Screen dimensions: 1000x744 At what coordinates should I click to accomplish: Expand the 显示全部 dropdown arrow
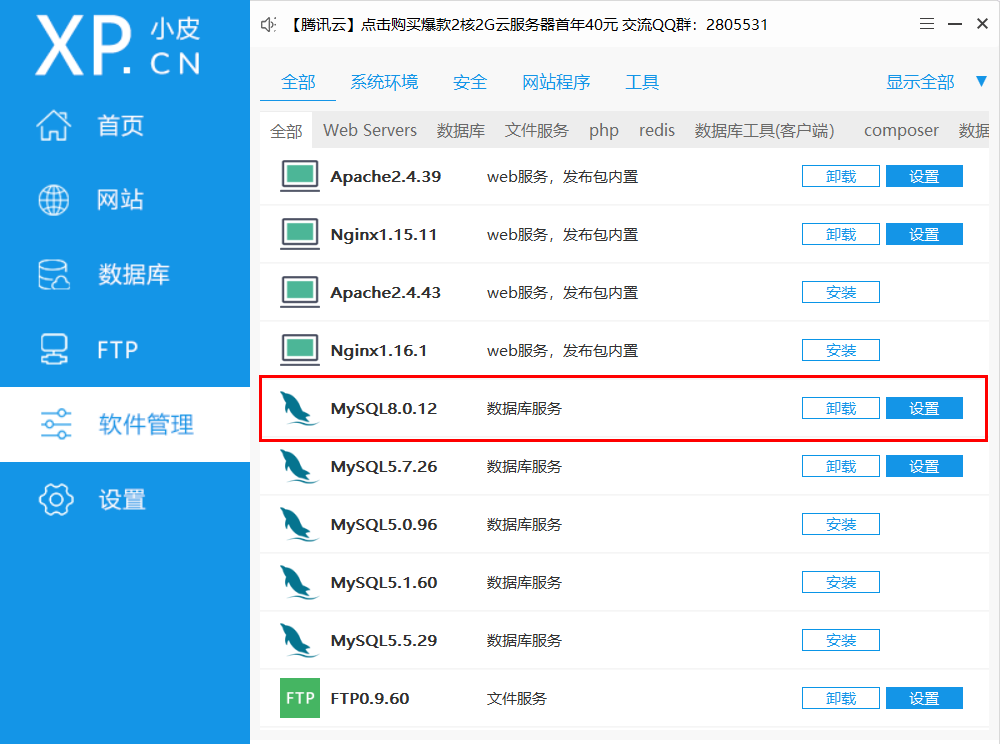point(981,82)
